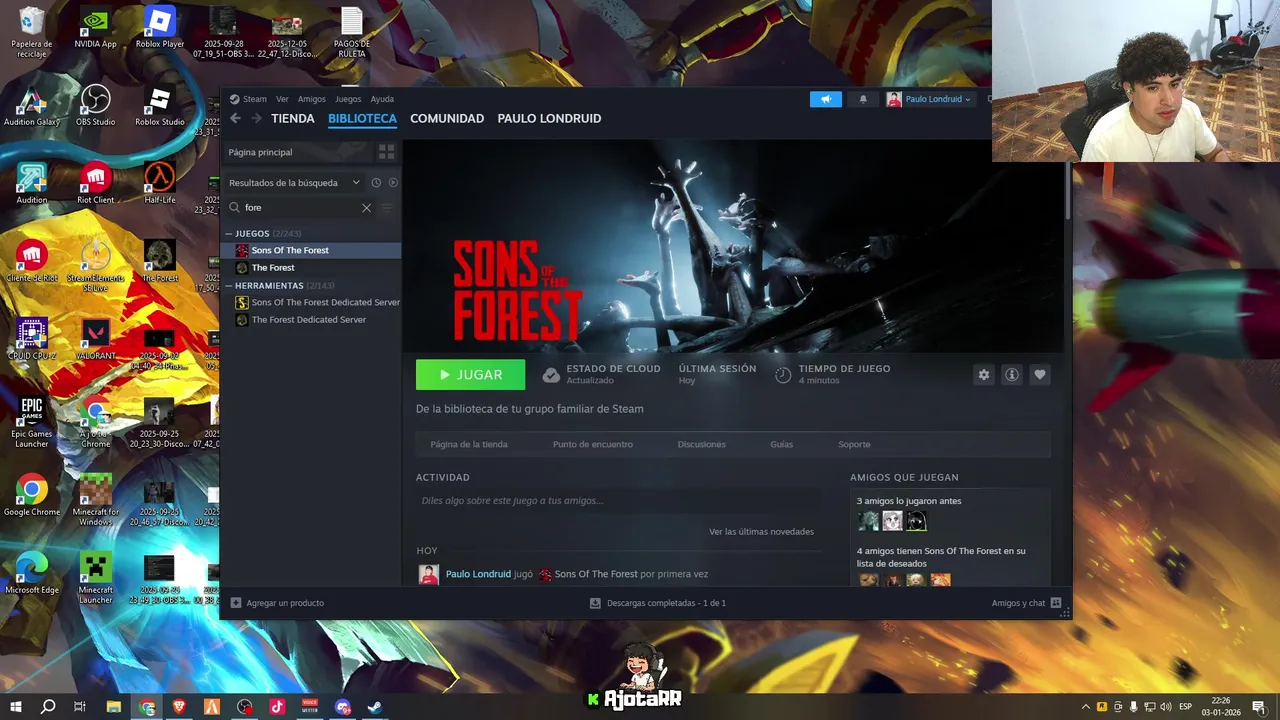Open the Guías link
The height and width of the screenshot is (720, 1280).
(781, 444)
